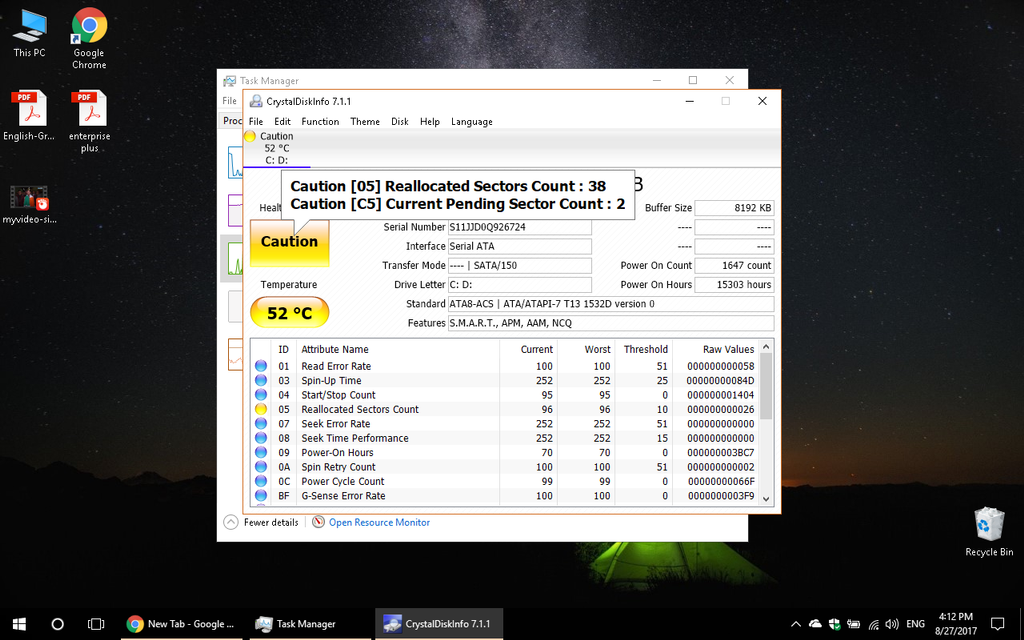Click the Windows Start button
This screenshot has height=640, width=1024.
point(18,624)
